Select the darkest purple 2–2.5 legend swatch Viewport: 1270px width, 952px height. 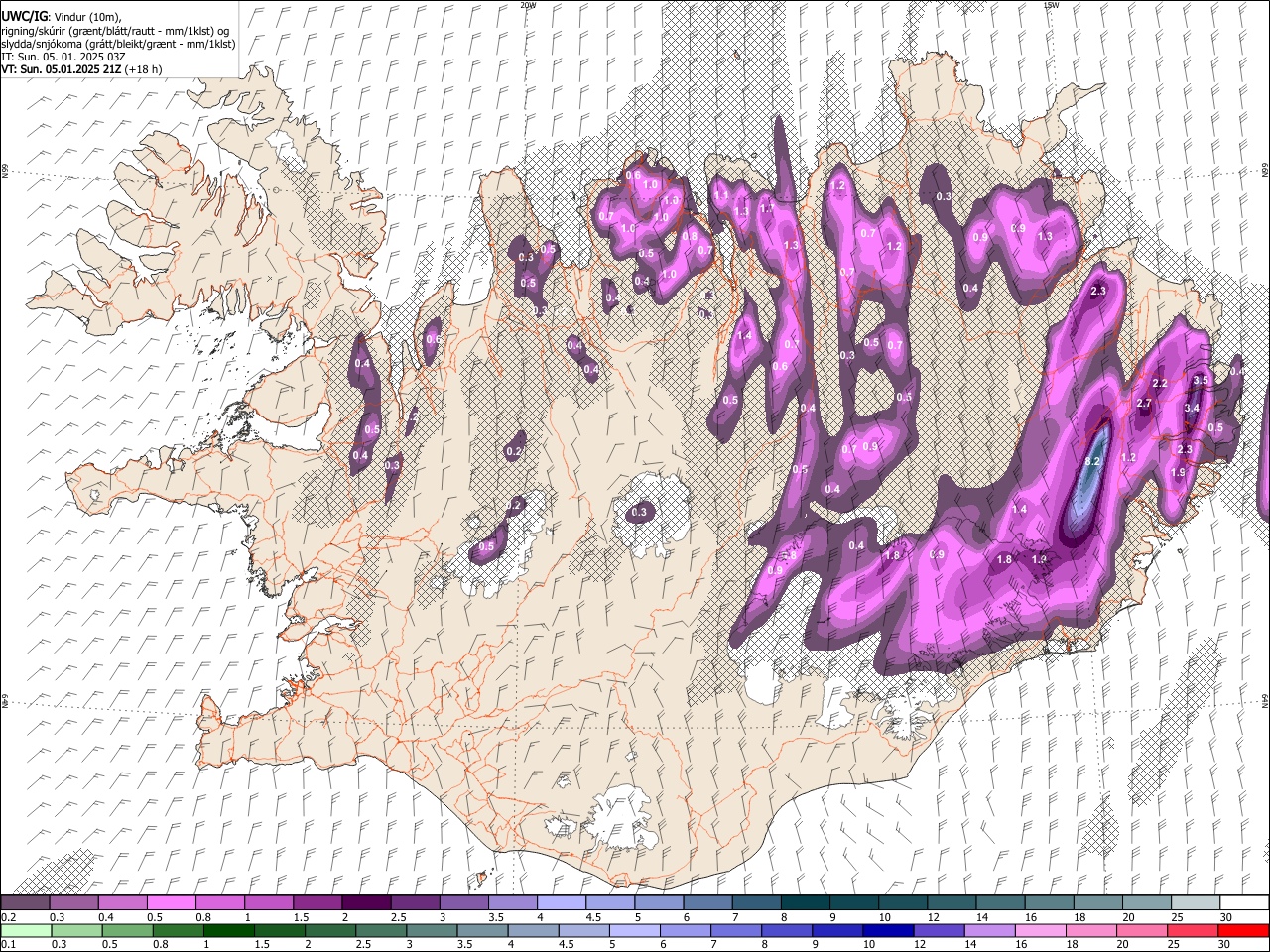click(366, 903)
